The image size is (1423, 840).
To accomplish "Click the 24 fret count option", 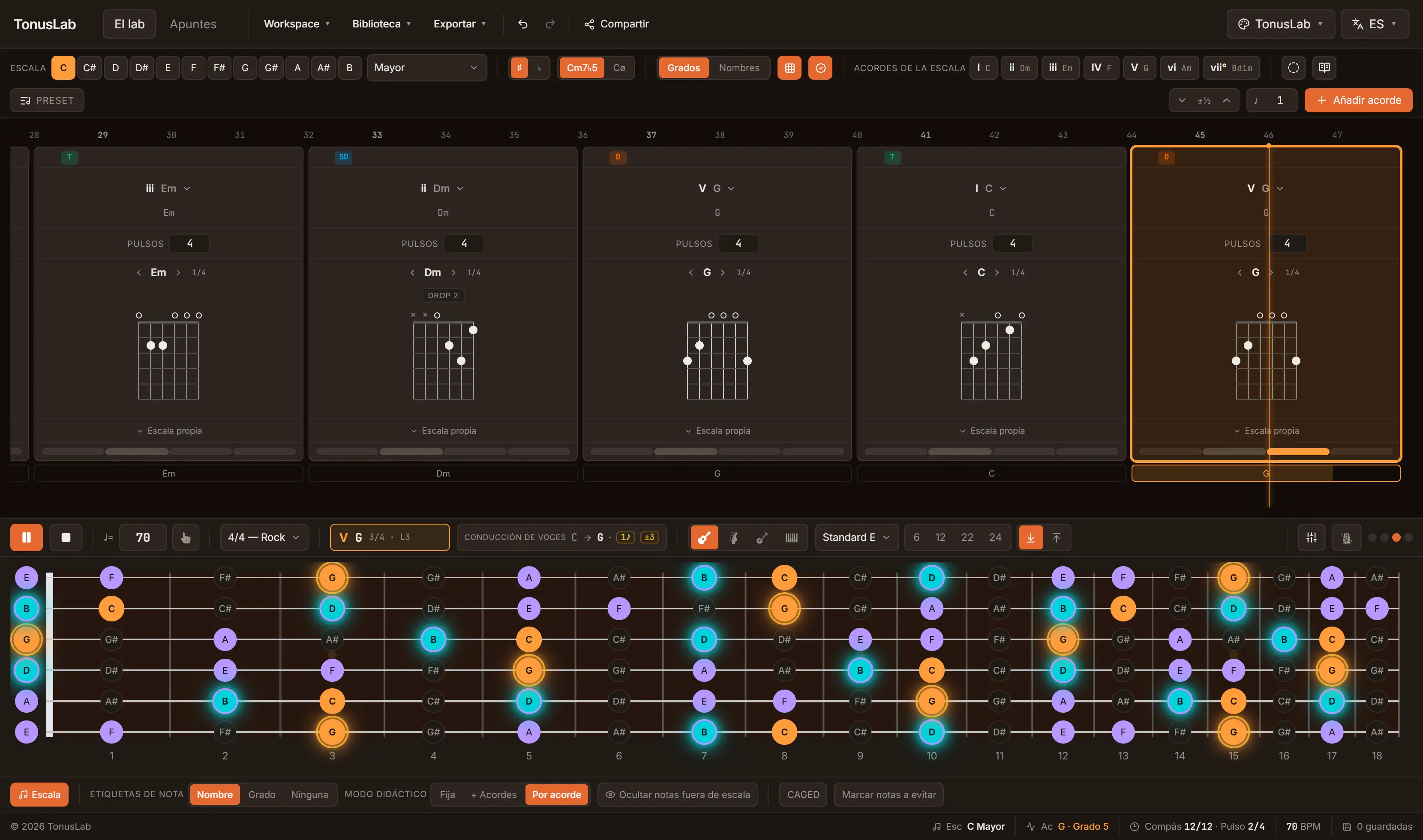I will (x=995, y=537).
